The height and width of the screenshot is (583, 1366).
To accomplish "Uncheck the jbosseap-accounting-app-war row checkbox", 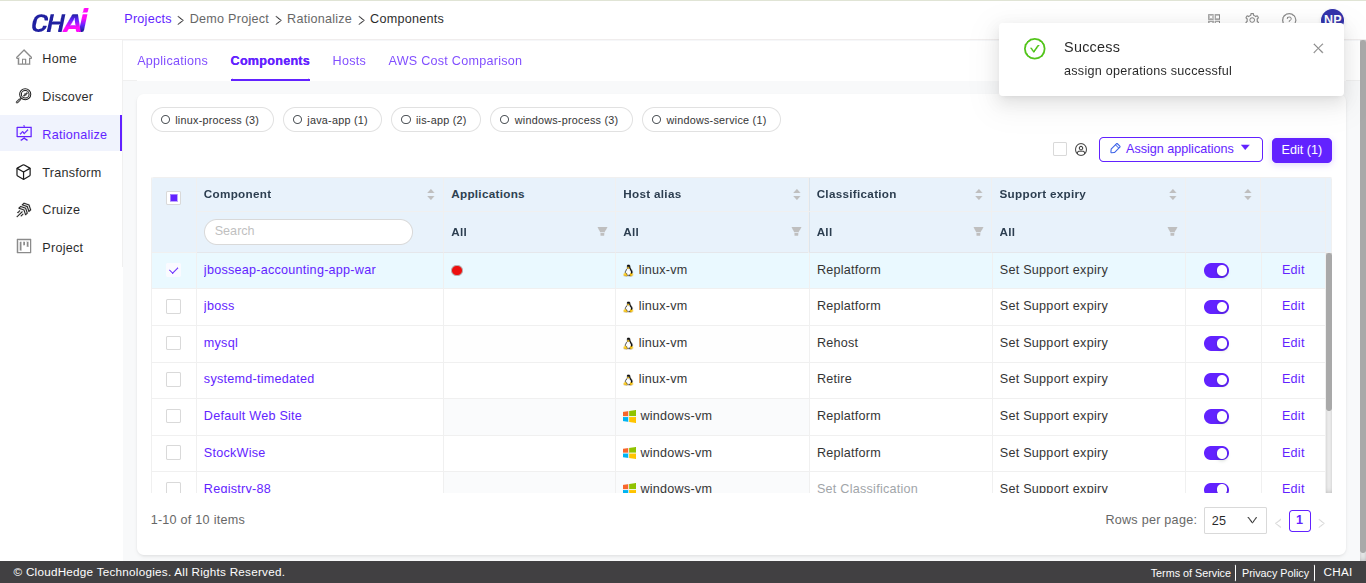I will [174, 270].
